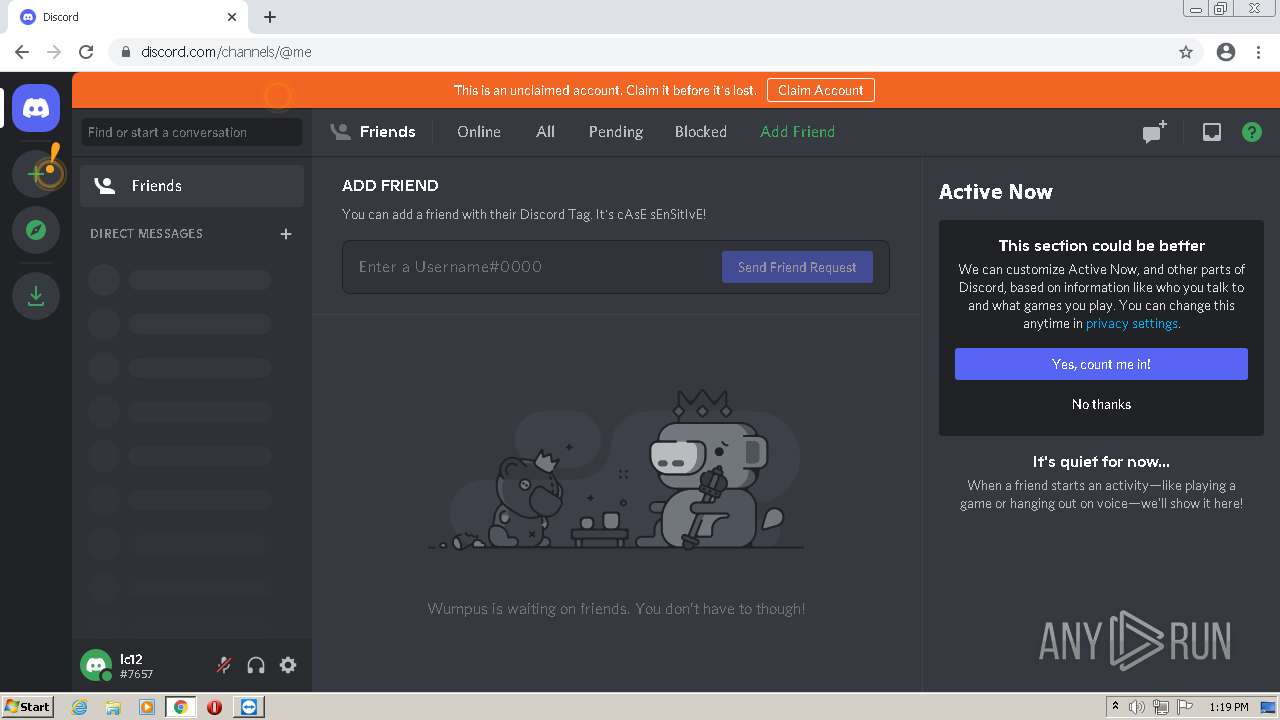Screen dimensions: 1280x720
Task: Show hidden tray icons arrow
Action: click(1115, 707)
